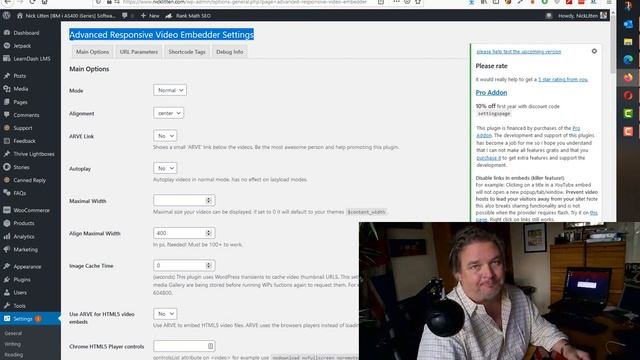Click the Pages sidebar icon
640x360 pixels.
7,102
